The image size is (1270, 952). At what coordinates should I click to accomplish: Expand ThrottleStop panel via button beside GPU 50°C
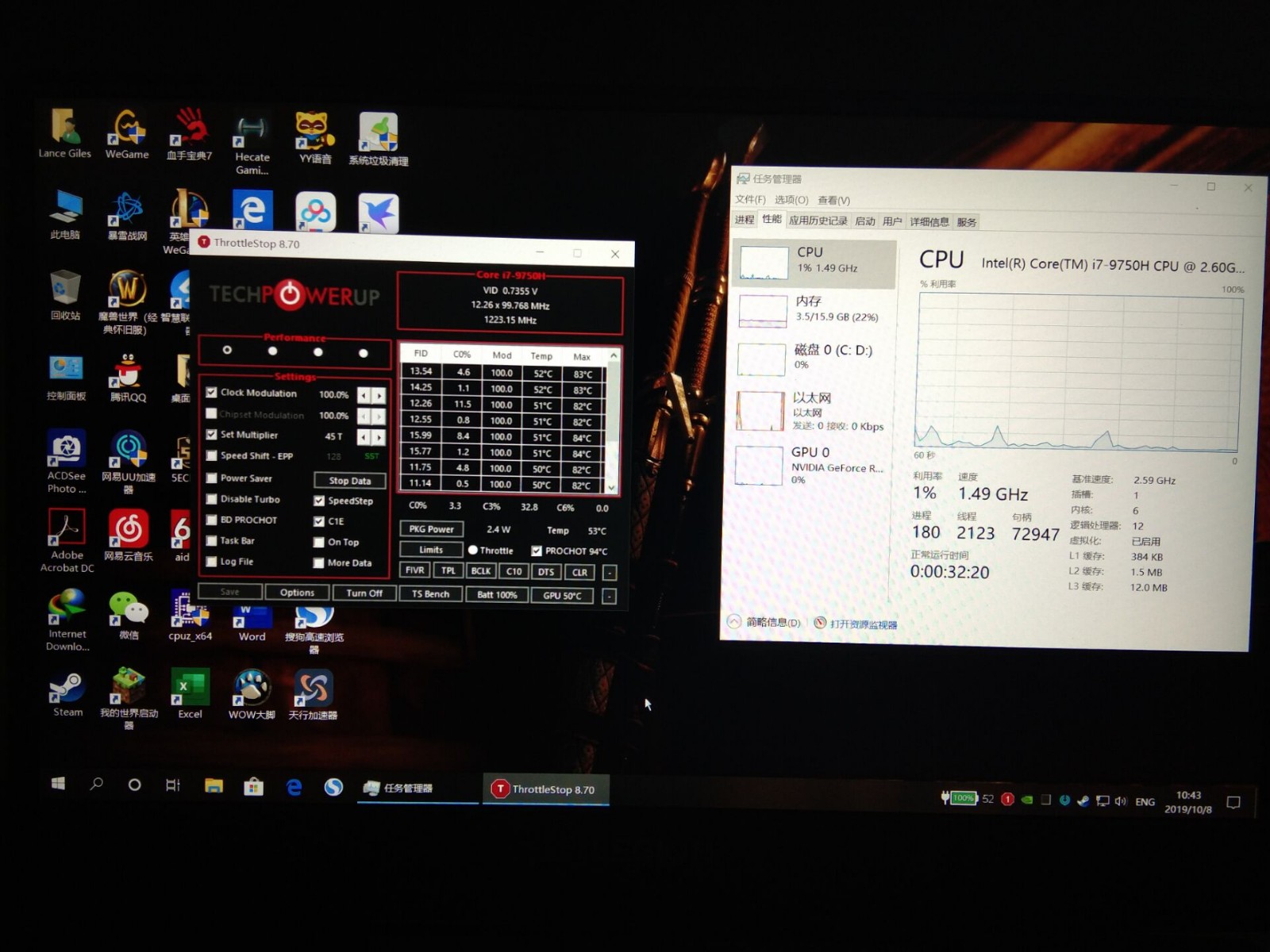click(610, 596)
